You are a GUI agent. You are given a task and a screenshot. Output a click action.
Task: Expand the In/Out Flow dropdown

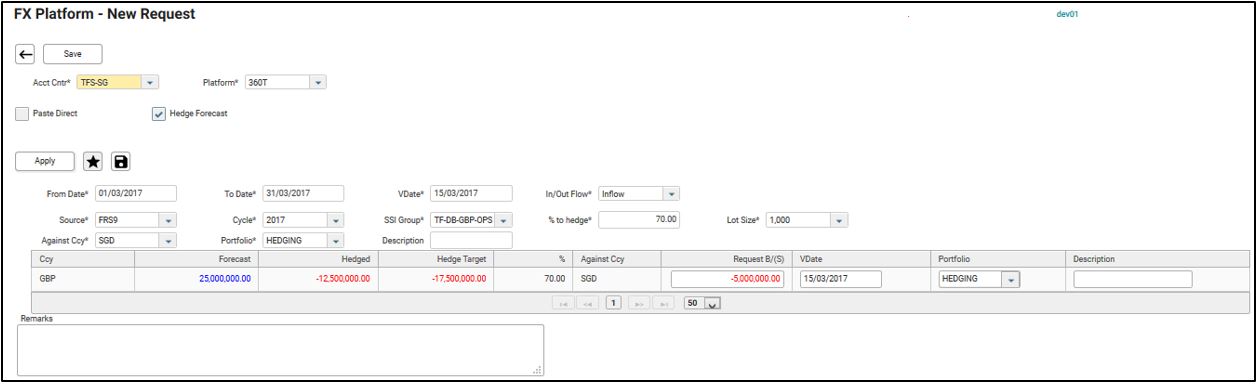pyautogui.click(x=672, y=194)
